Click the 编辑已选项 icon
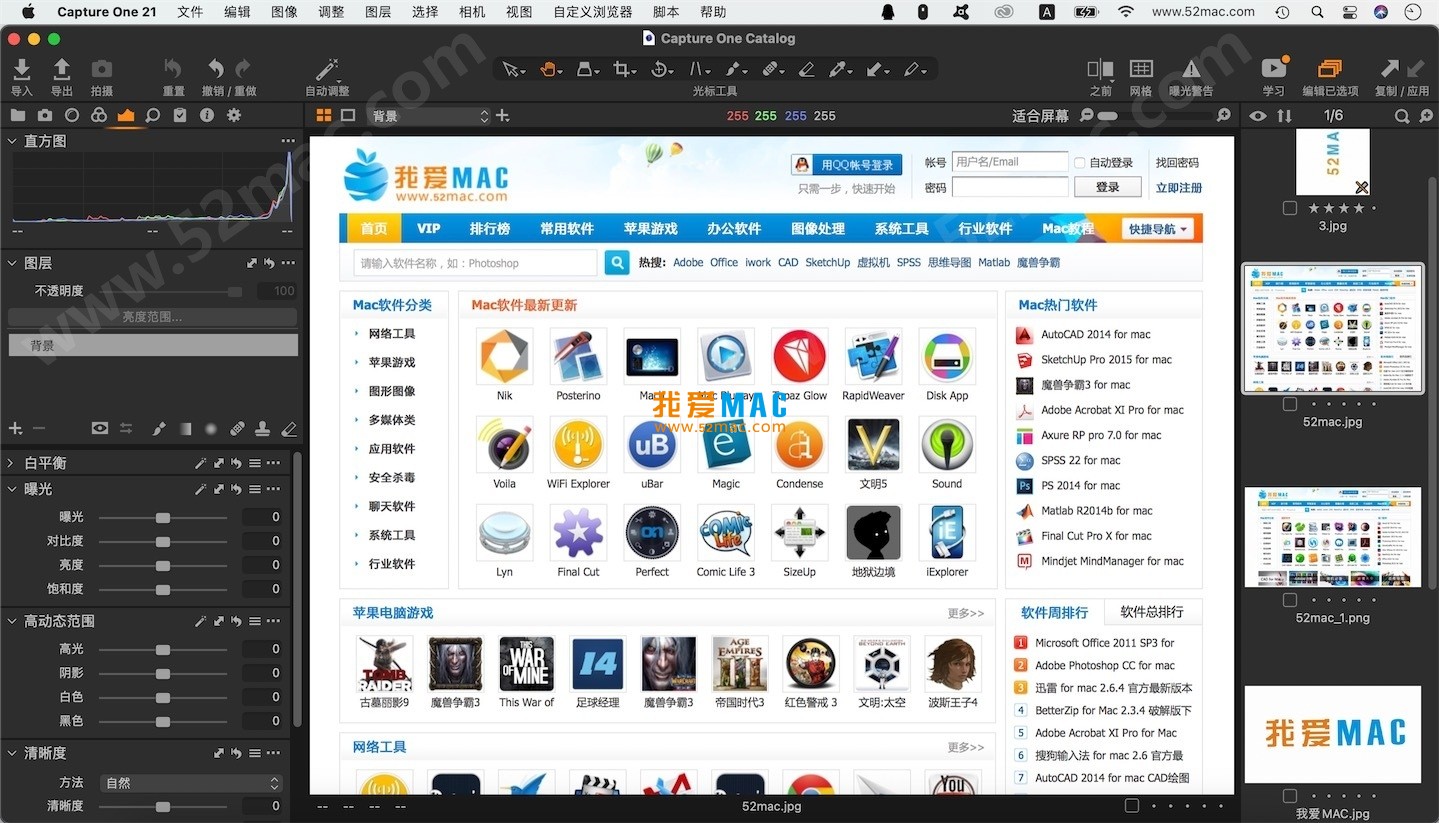This screenshot has height=823, width=1439. 1330,69
